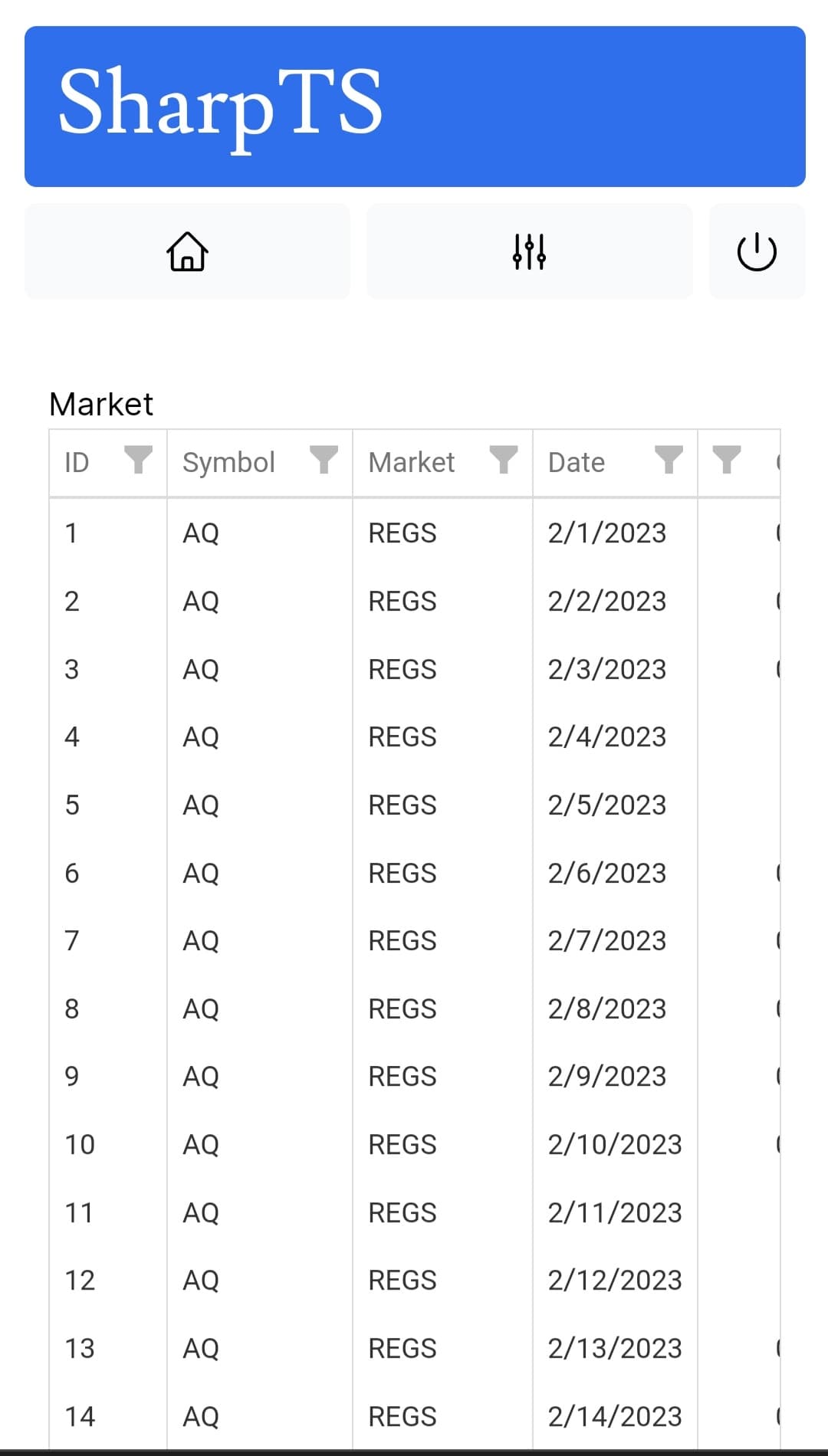This screenshot has height=1456, width=828.
Task: Open the Symbol column filter
Action: [324, 461]
